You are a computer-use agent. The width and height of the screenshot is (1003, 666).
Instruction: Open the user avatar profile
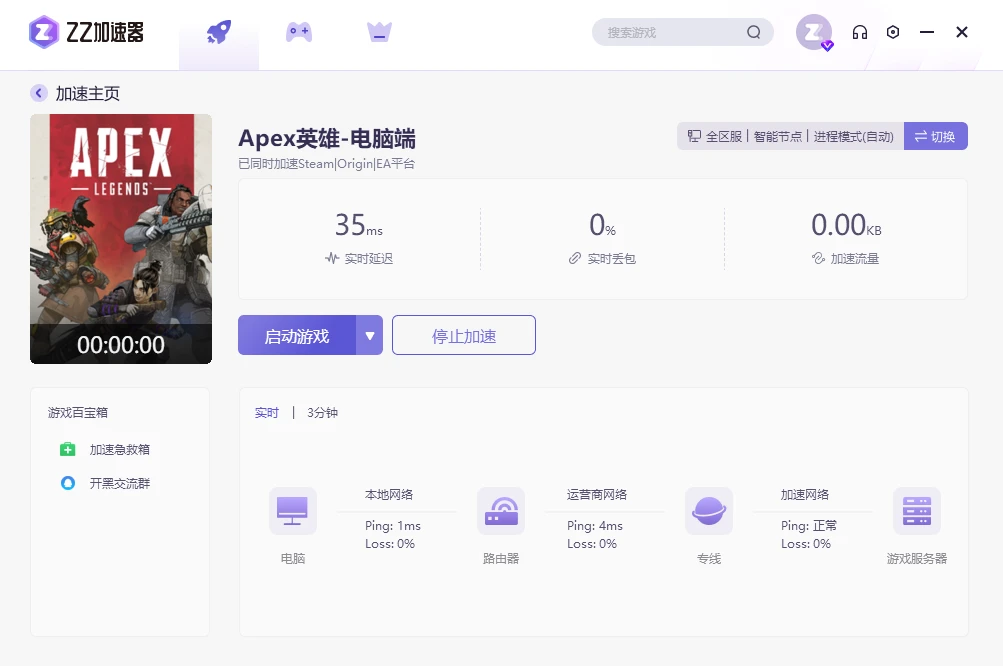(814, 32)
